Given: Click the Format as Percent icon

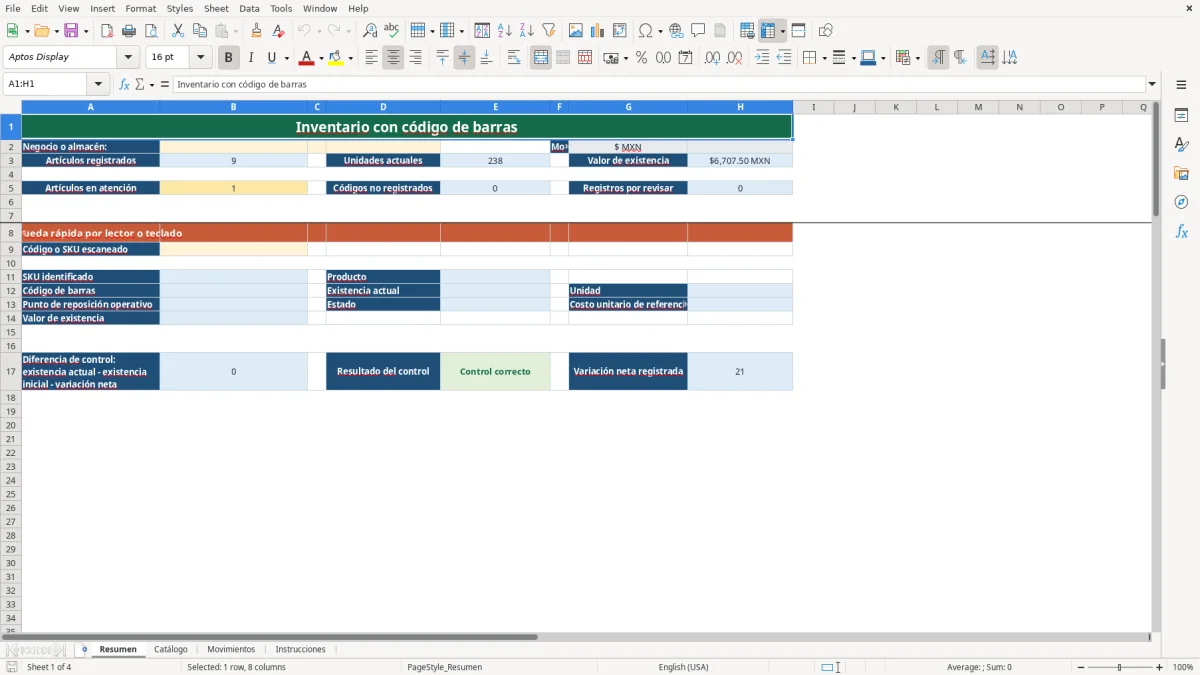Looking at the screenshot, I should [x=642, y=58].
